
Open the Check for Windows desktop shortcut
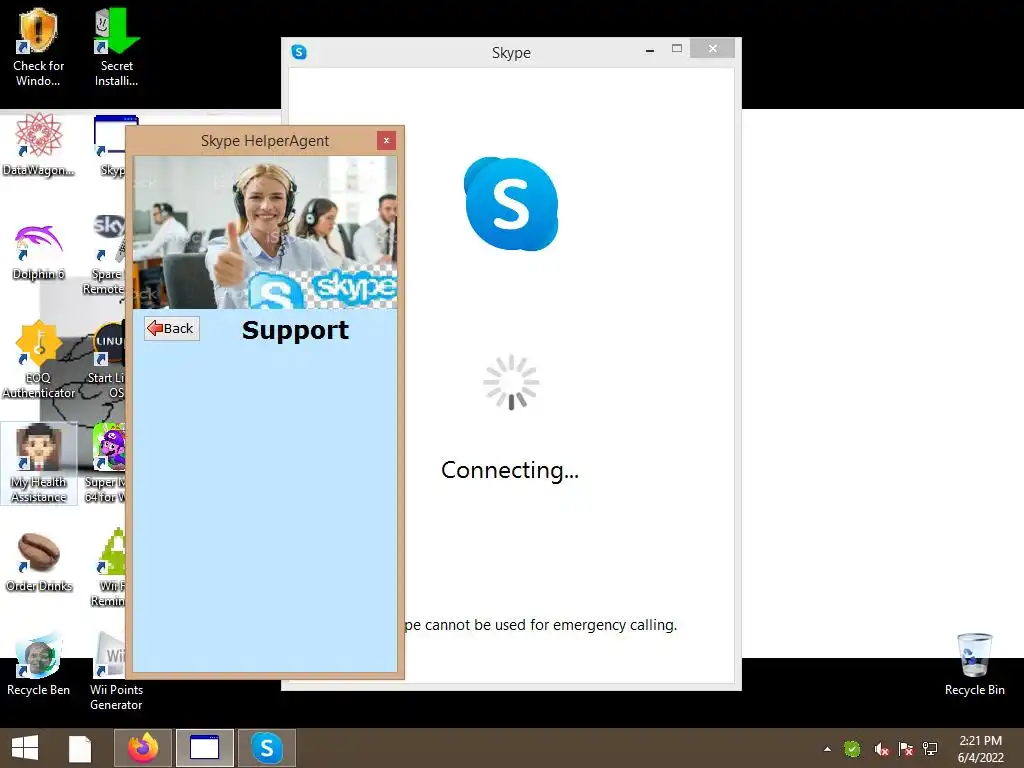click(38, 47)
